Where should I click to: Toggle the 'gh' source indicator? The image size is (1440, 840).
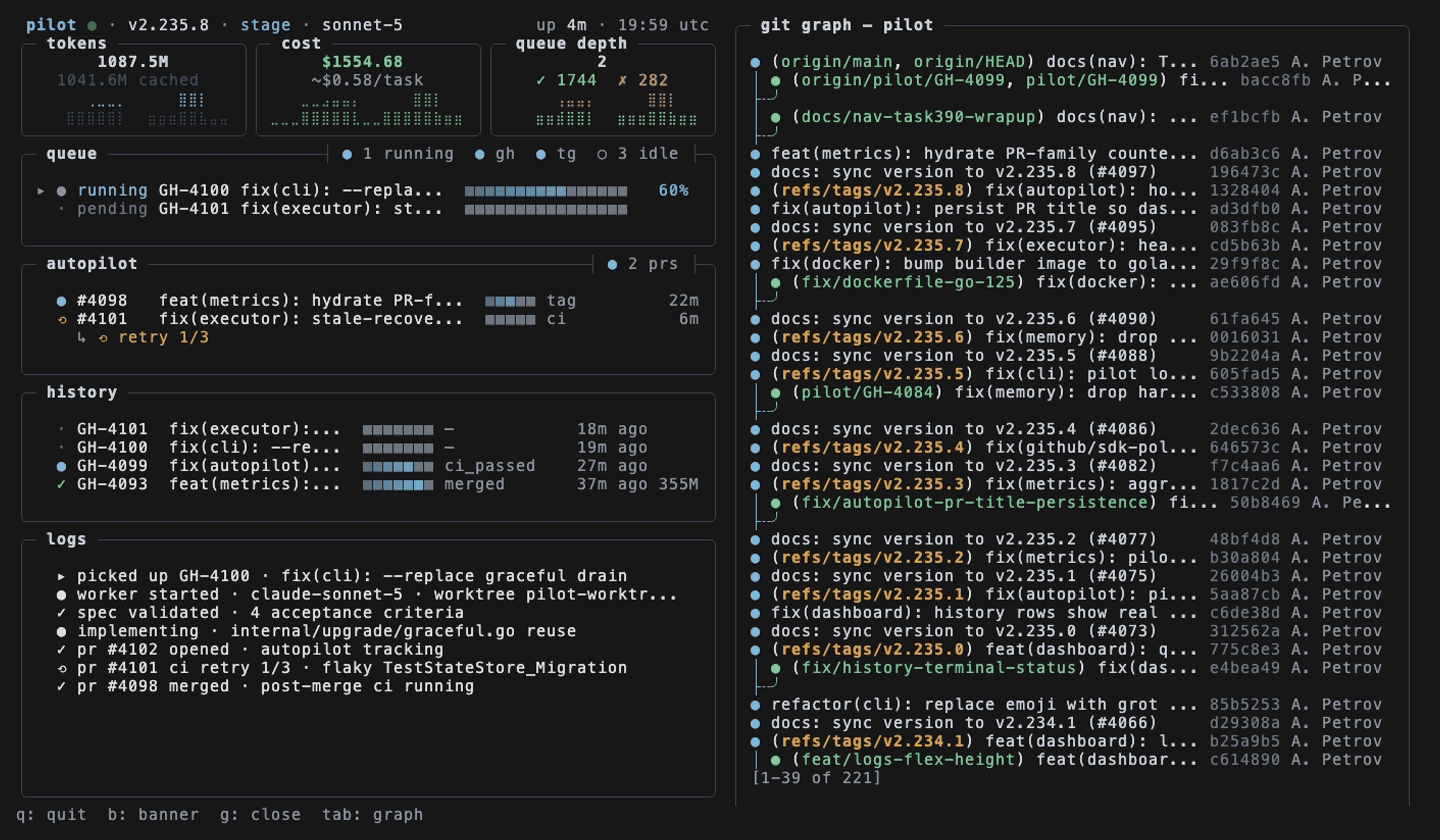[x=494, y=154]
